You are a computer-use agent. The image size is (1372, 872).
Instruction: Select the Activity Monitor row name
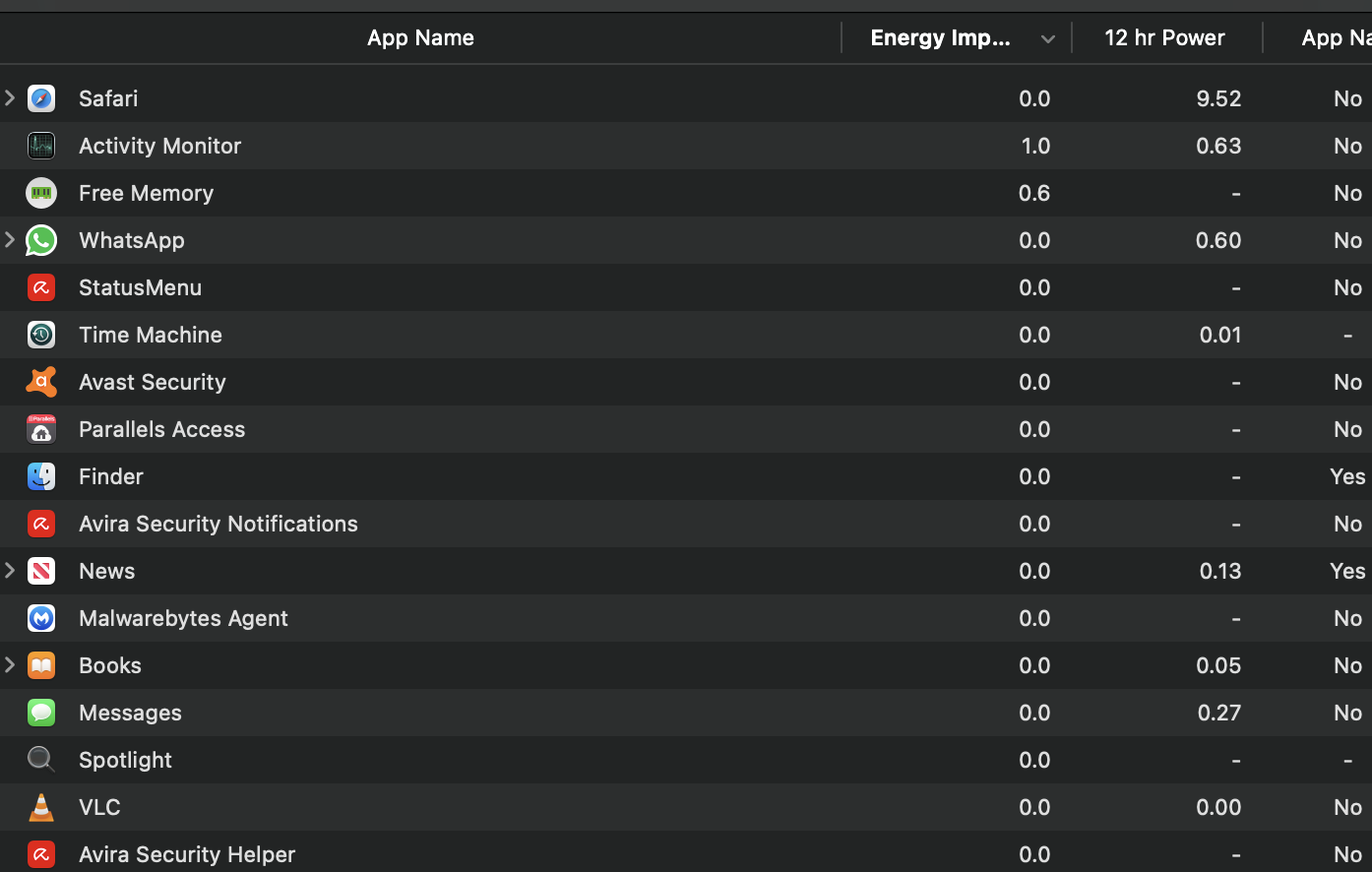159,146
